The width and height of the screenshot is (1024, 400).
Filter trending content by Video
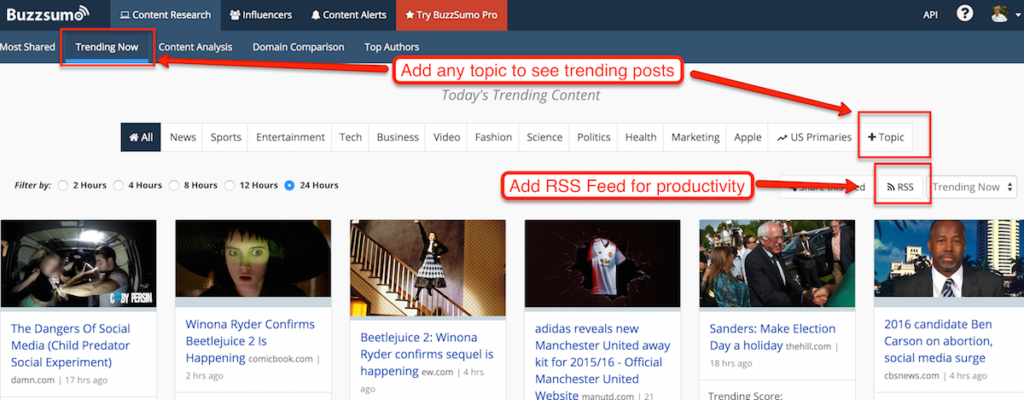447,137
